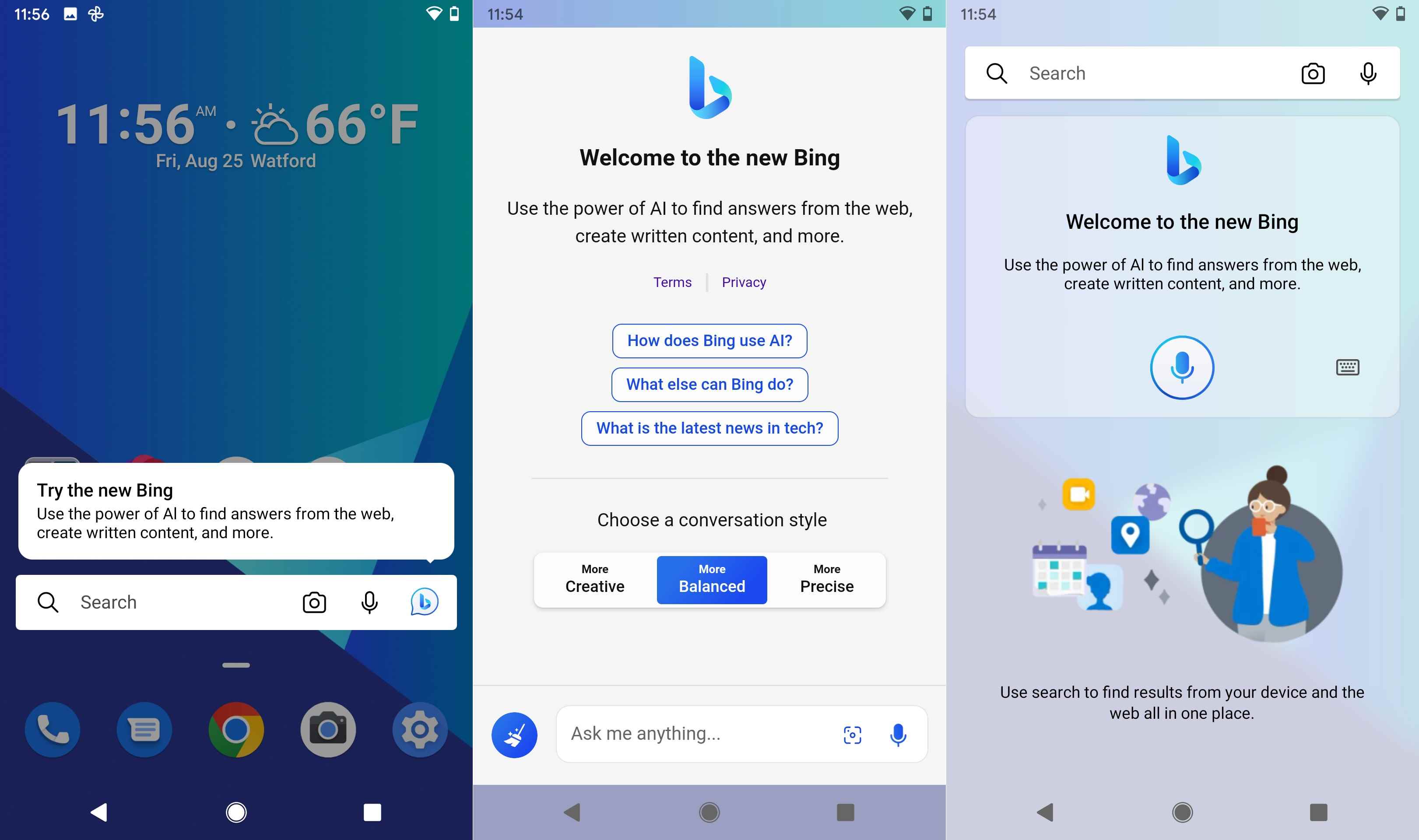
Task: Tap the Bing chat icon on home screen
Action: pyautogui.click(x=425, y=601)
